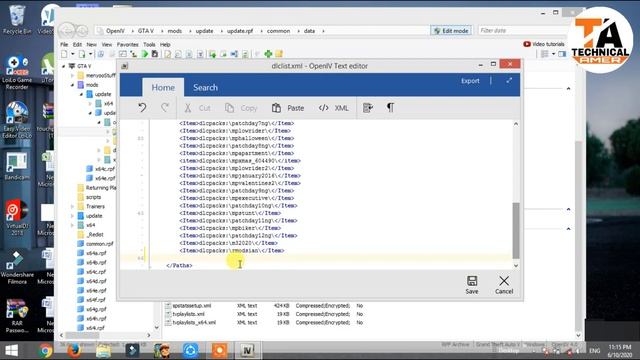This screenshot has height=360, width=640.
Task: Place cursor in the mpbiker line
Action: pyautogui.click(x=230, y=228)
